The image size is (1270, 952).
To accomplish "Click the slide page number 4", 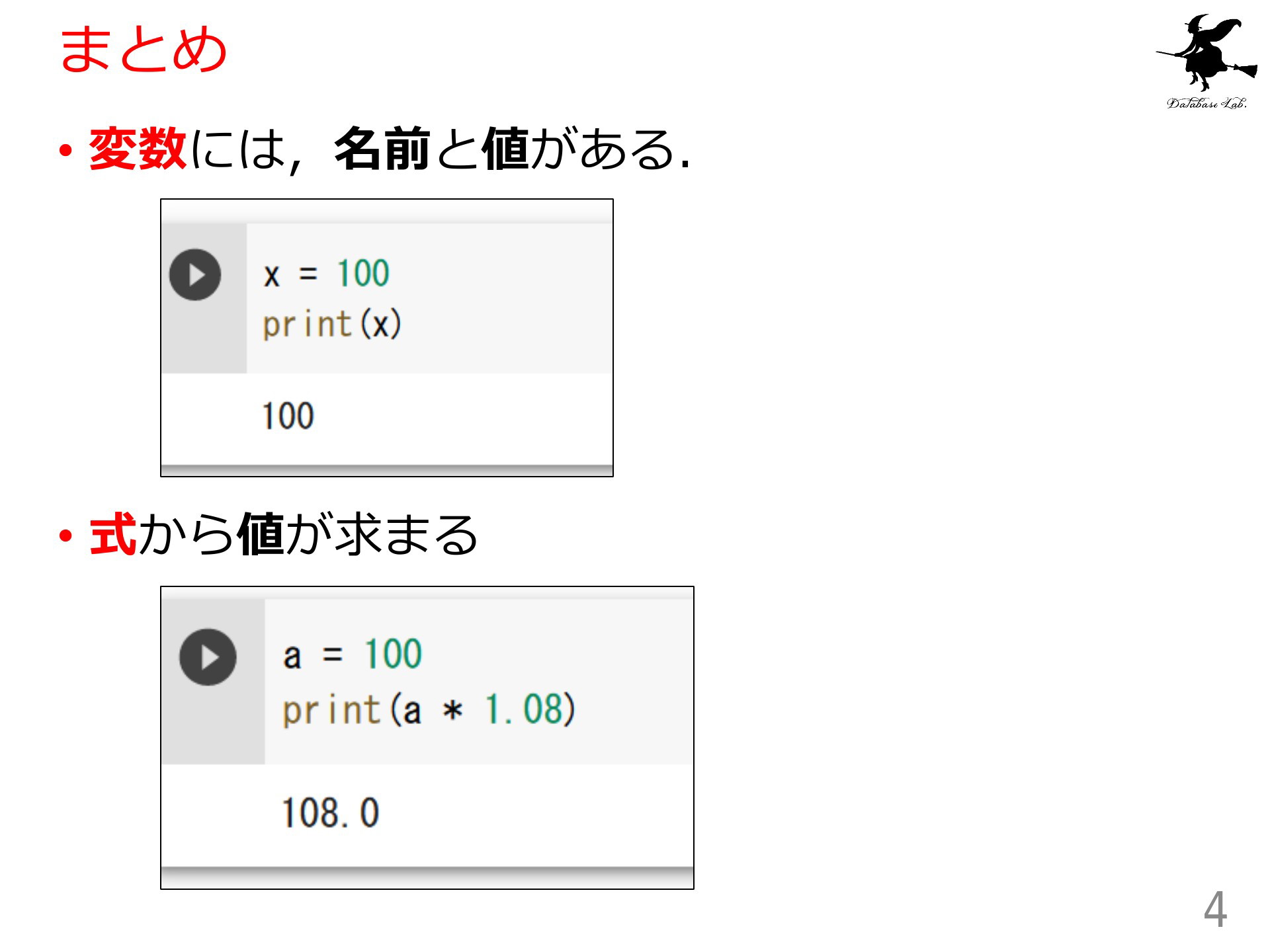I will click(x=1215, y=910).
